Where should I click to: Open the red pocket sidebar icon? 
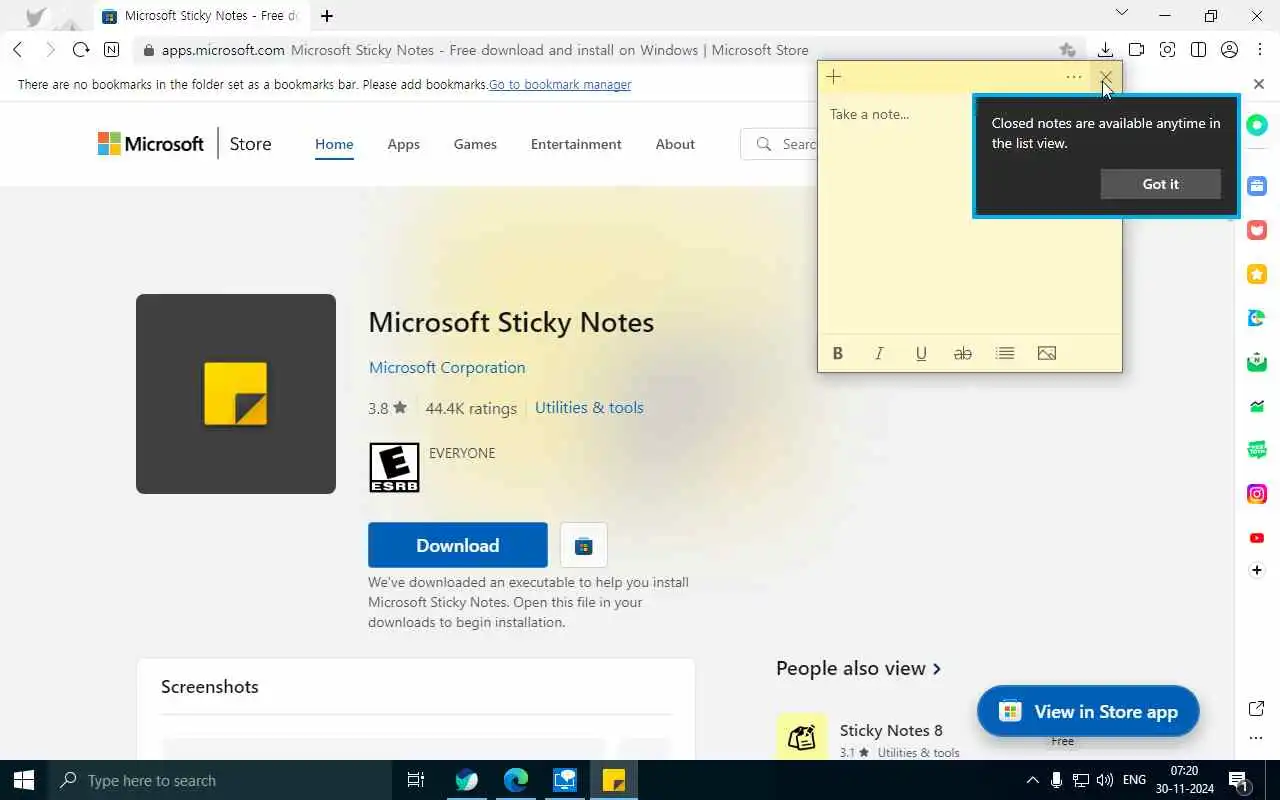[x=1257, y=230]
